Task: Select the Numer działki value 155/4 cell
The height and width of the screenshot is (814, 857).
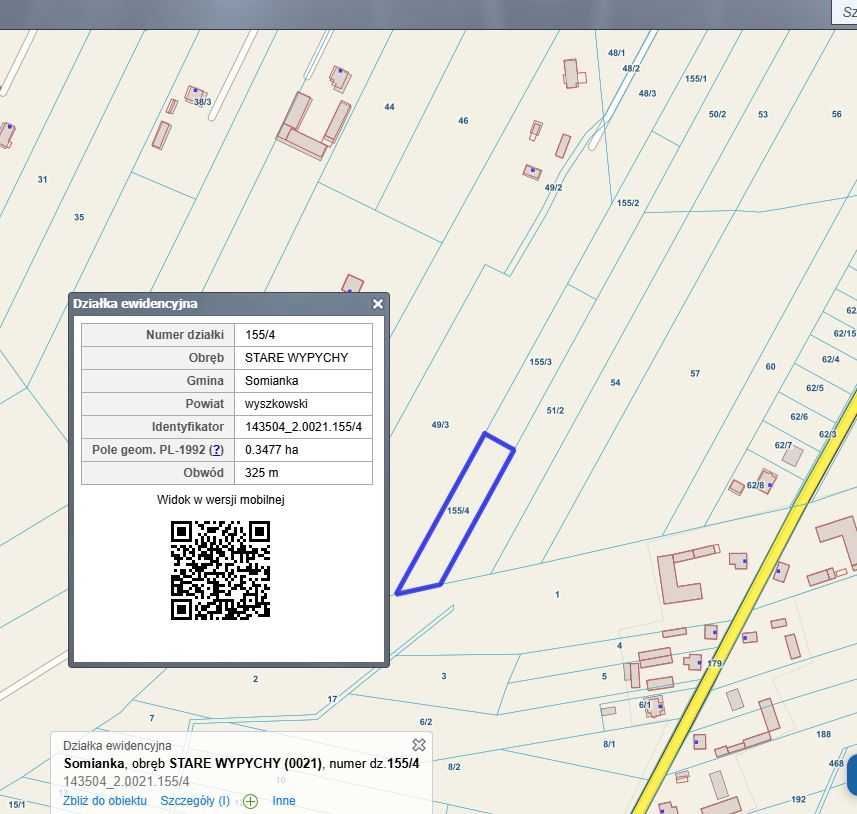Action: click(x=303, y=335)
